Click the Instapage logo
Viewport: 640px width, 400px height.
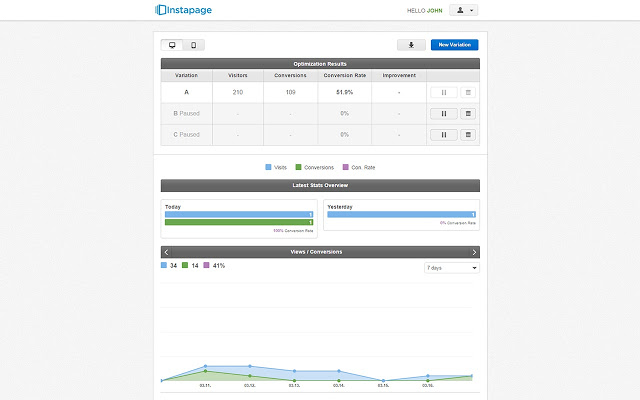tap(183, 10)
